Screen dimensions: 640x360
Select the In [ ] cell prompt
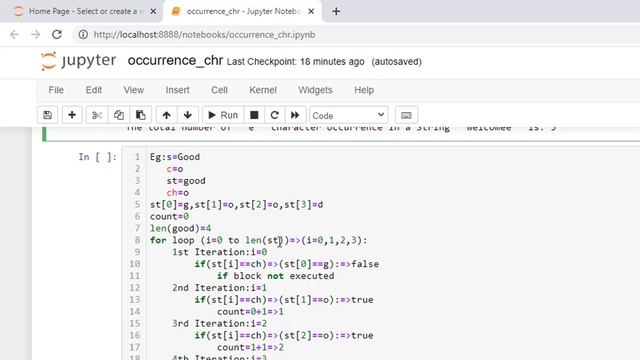pos(98,157)
